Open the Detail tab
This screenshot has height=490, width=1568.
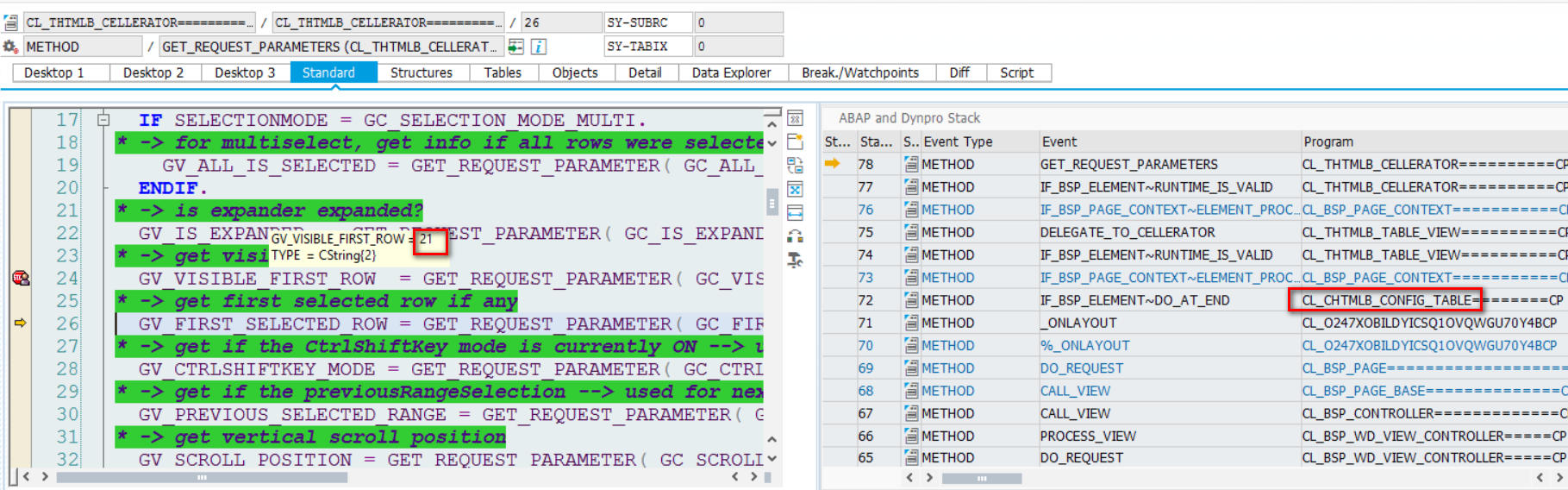coord(645,72)
